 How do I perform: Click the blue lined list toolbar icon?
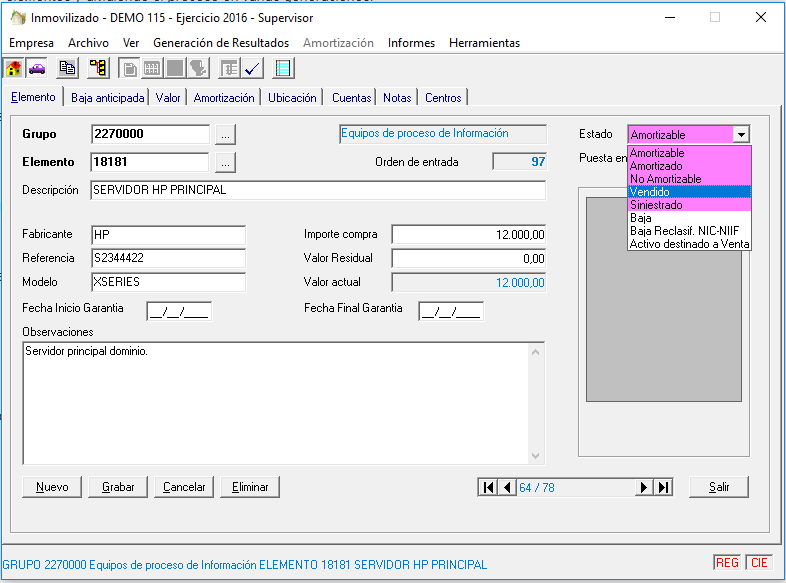pyautogui.click(x=283, y=68)
